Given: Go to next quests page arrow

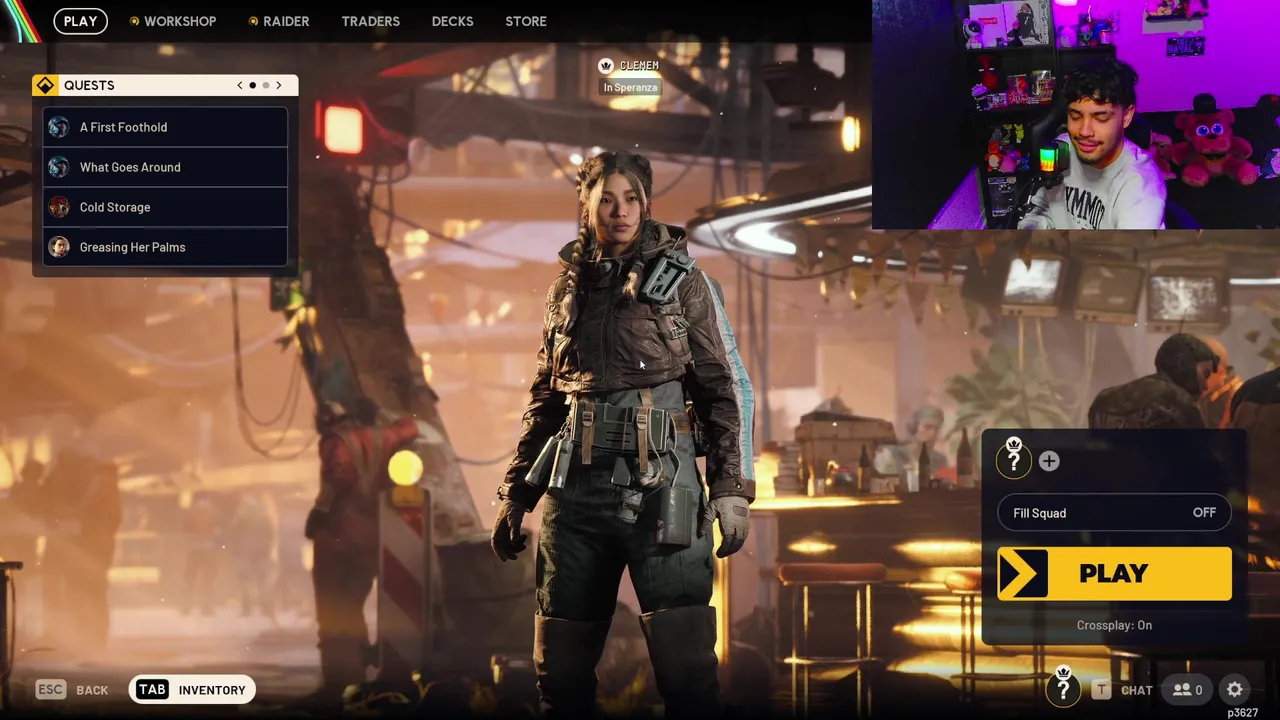Looking at the screenshot, I should pyautogui.click(x=279, y=85).
